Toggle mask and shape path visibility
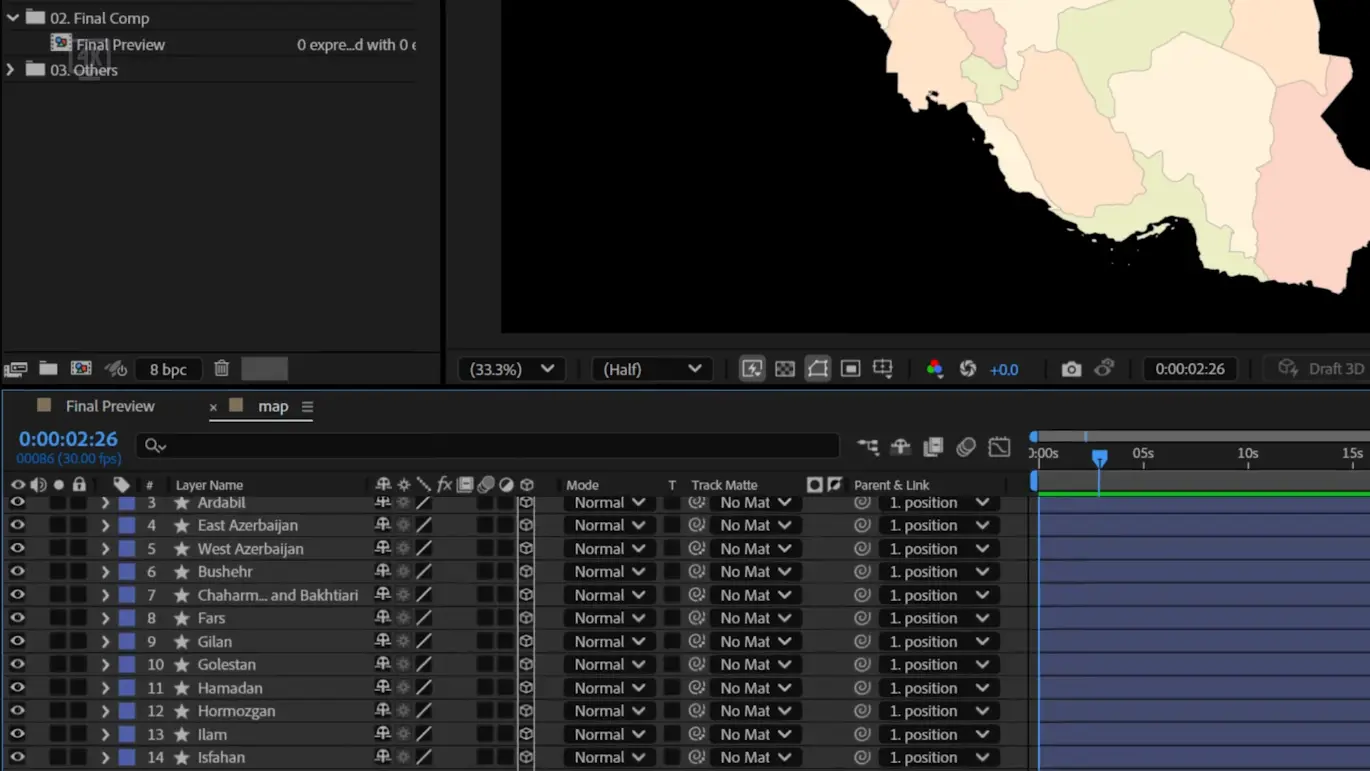The width and height of the screenshot is (1370, 771). (x=818, y=369)
